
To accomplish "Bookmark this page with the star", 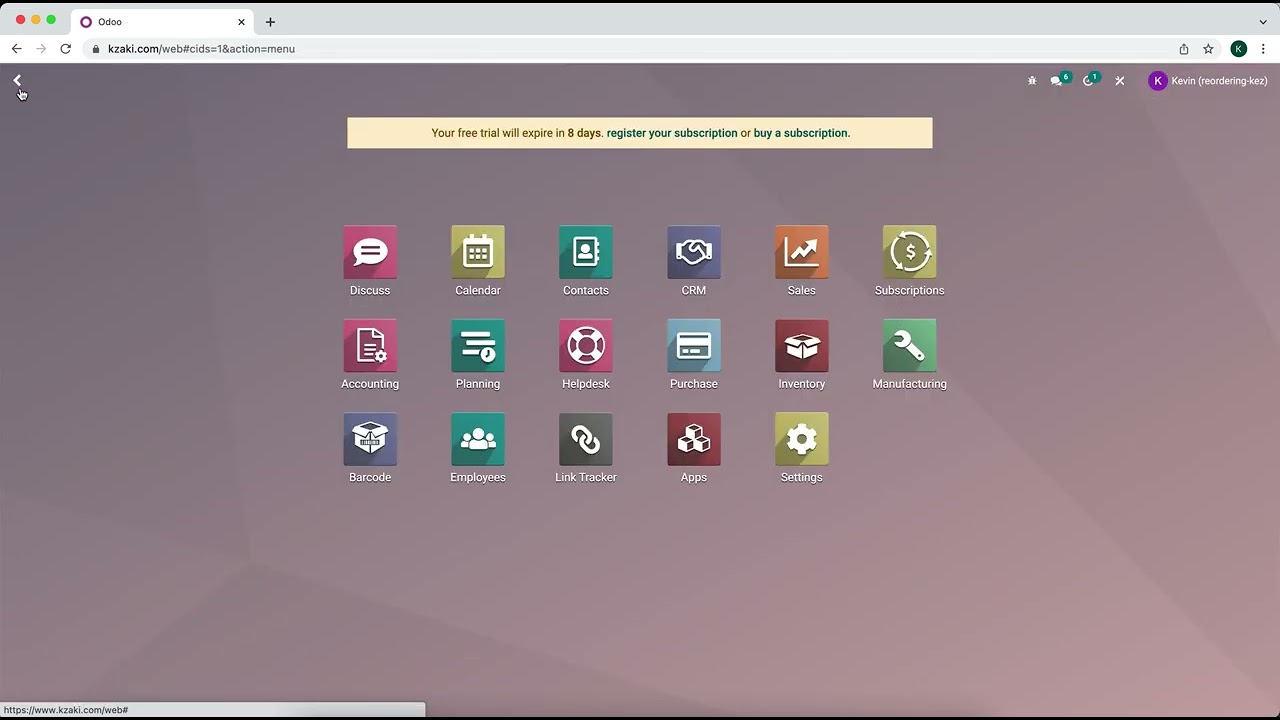I will coord(1208,49).
